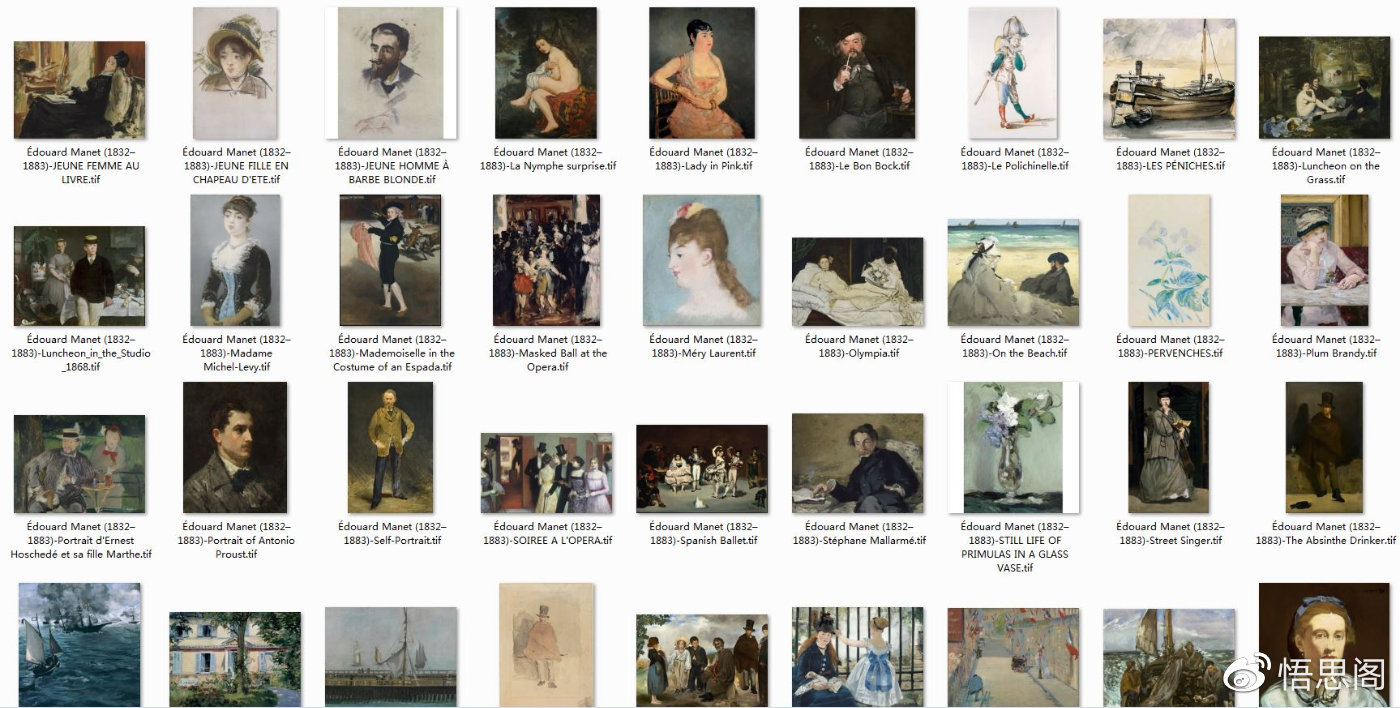Click the Stéphane Mallarmé.tif filename

858,533
